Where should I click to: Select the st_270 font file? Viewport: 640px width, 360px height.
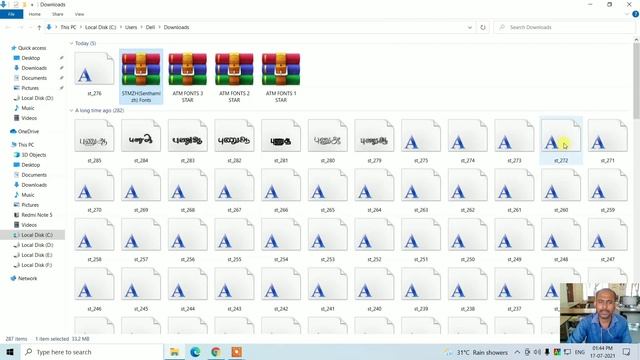click(94, 191)
